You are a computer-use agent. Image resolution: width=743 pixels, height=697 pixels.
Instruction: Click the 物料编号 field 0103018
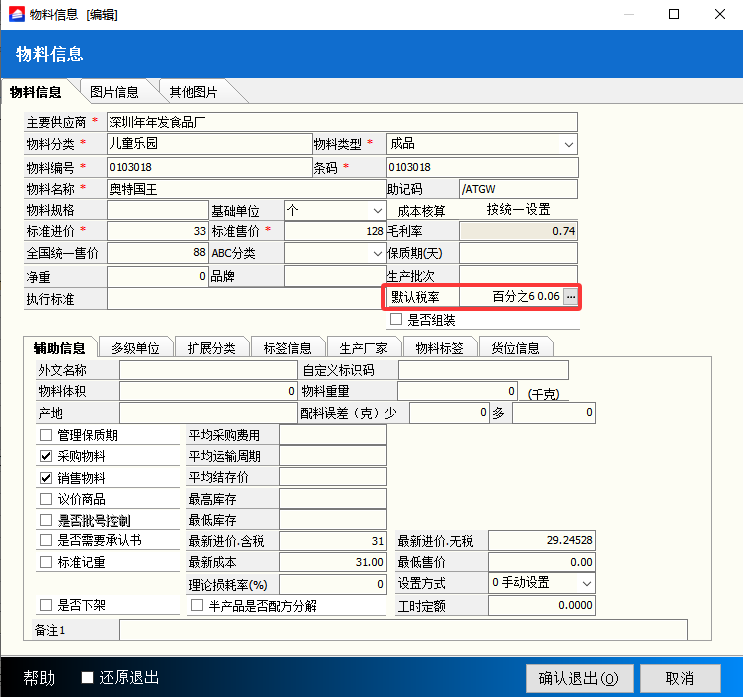click(209, 167)
